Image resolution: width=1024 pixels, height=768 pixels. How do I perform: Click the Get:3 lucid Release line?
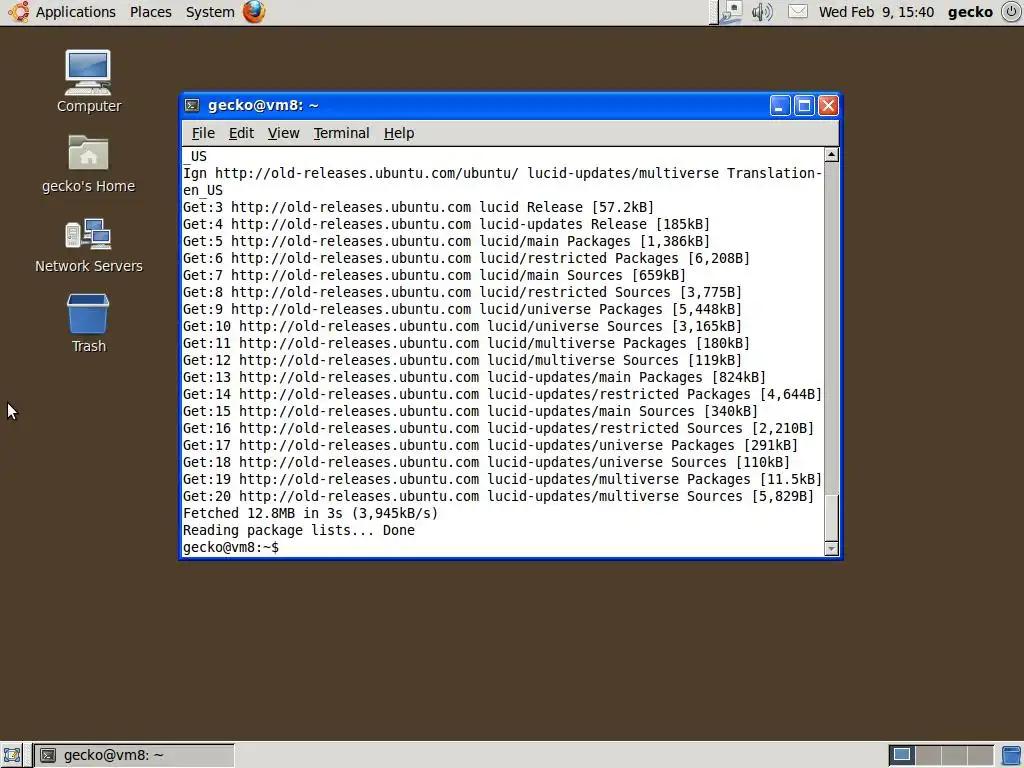point(418,207)
